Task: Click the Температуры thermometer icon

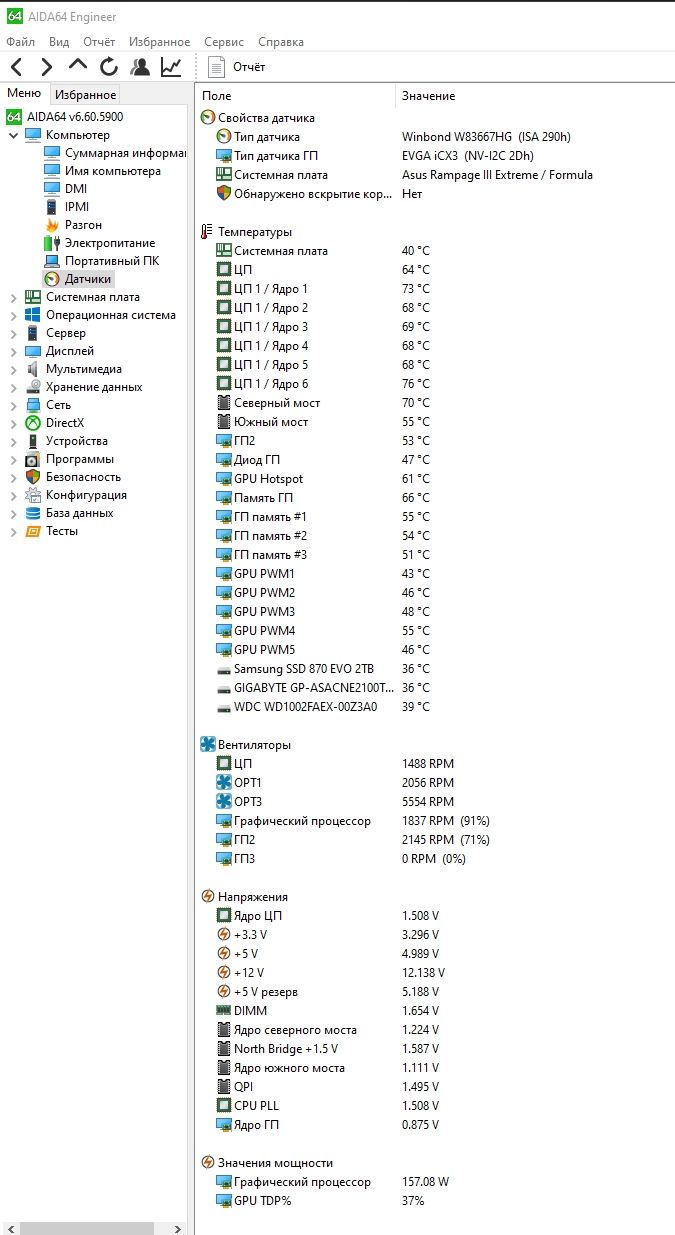Action: point(207,232)
